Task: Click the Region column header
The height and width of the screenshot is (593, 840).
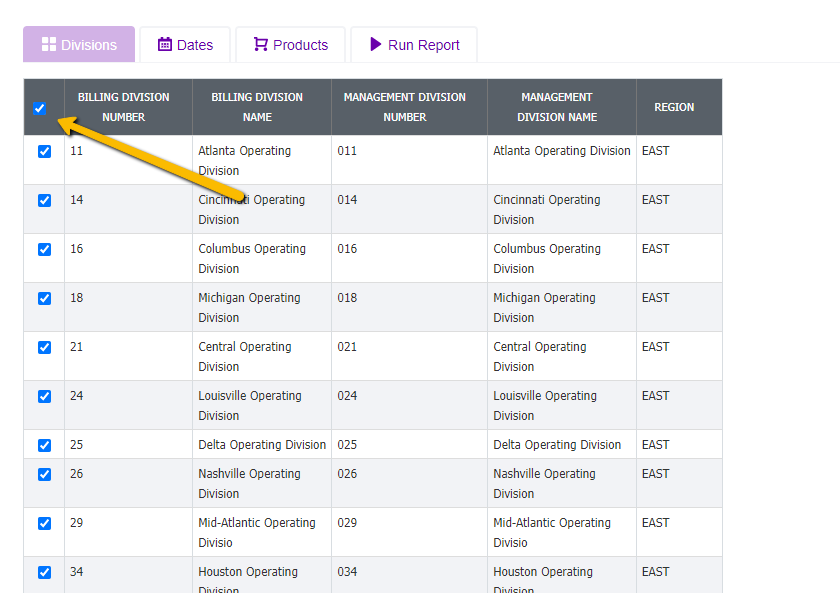Action: pos(674,107)
